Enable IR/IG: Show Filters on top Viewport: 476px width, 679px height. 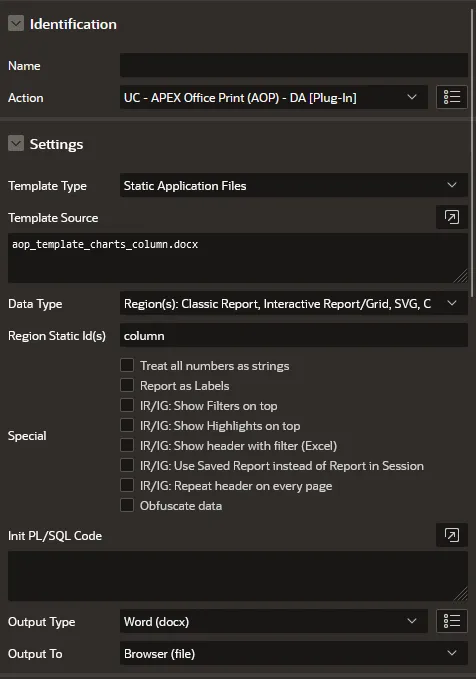[x=127, y=405]
